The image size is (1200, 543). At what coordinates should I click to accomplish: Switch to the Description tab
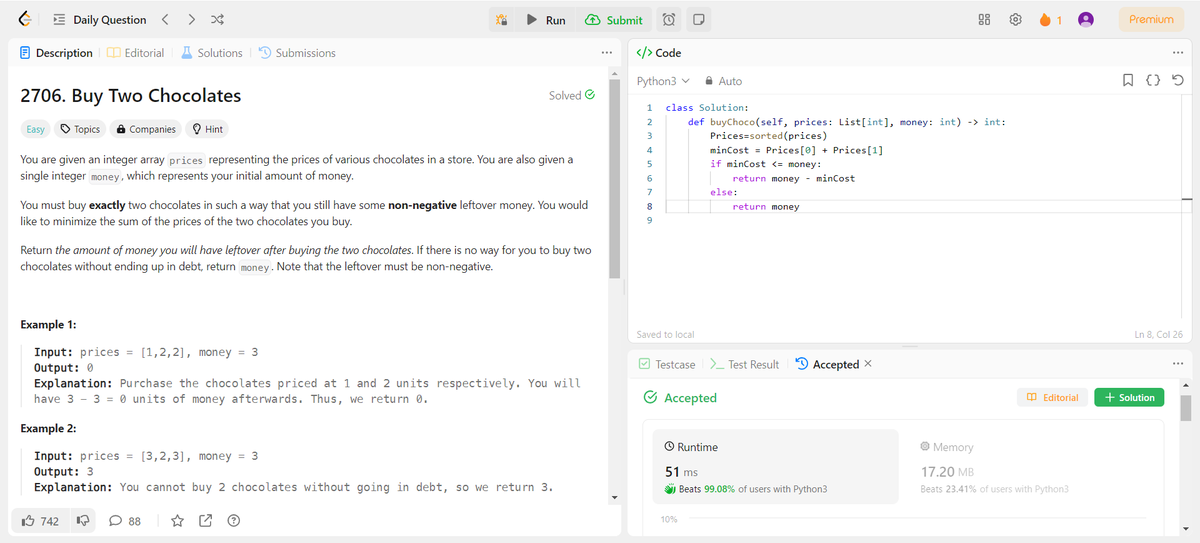click(56, 53)
